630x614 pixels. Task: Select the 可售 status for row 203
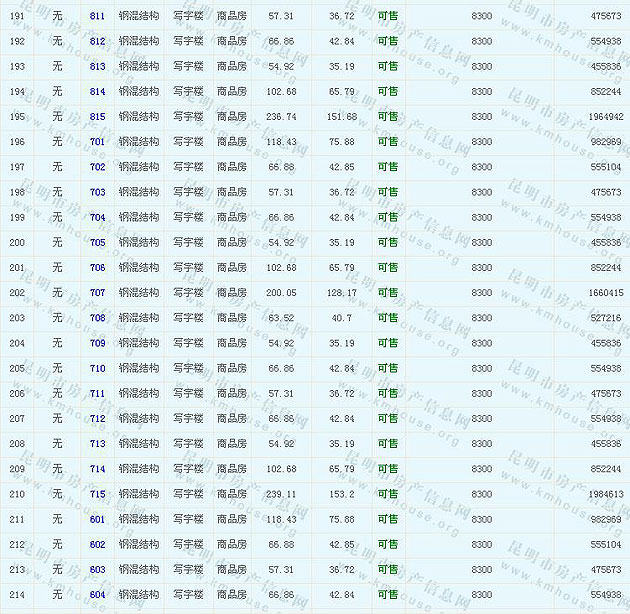coord(387,318)
